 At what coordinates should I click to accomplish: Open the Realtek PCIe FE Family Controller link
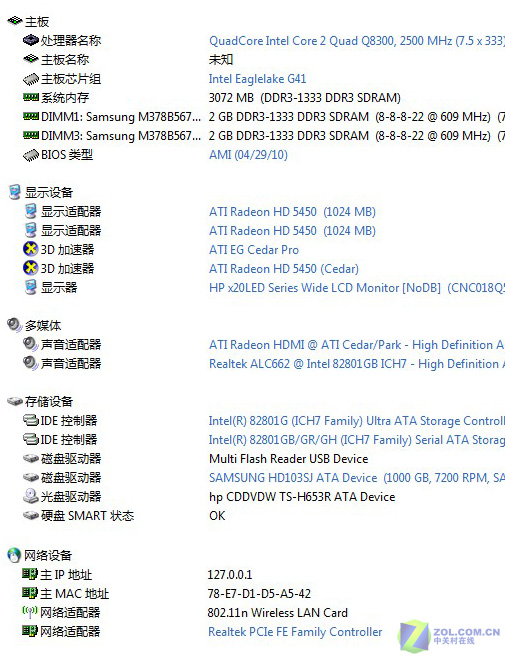click(x=295, y=631)
